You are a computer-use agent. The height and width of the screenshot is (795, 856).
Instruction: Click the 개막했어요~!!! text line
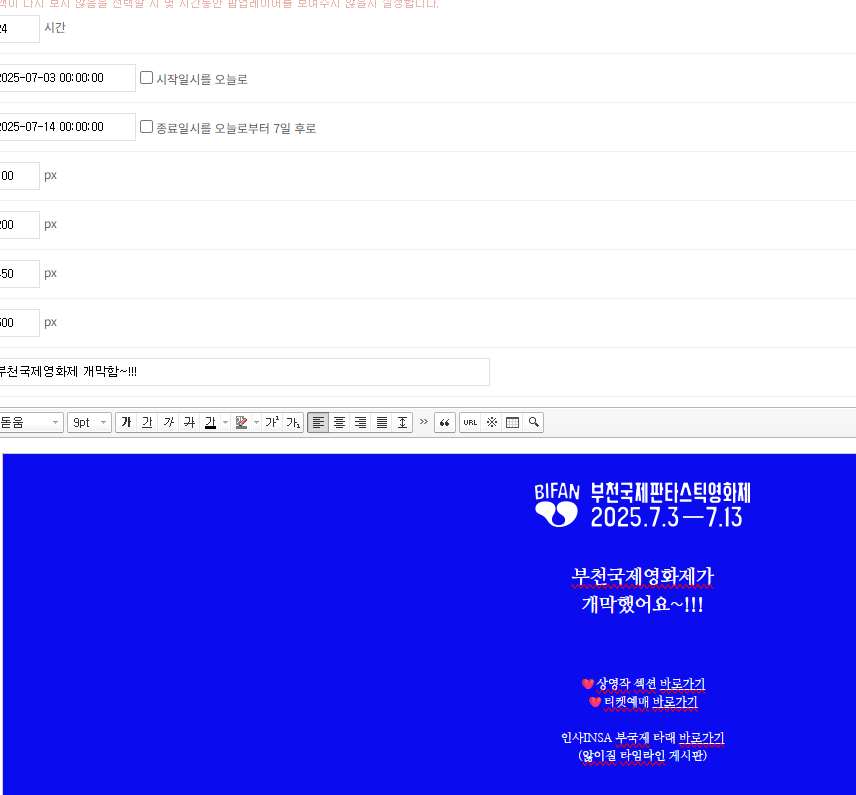click(643, 604)
